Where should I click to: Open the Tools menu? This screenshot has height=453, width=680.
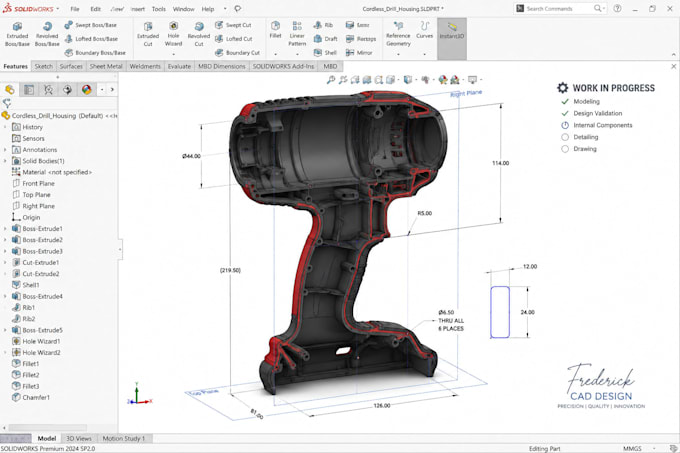click(159, 9)
